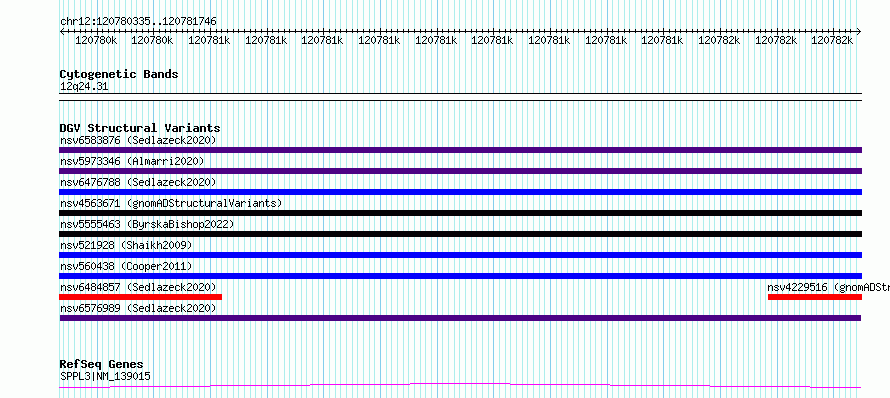
Task: Open the nsv5973346 (Almarri2020) label
Action: point(132,161)
